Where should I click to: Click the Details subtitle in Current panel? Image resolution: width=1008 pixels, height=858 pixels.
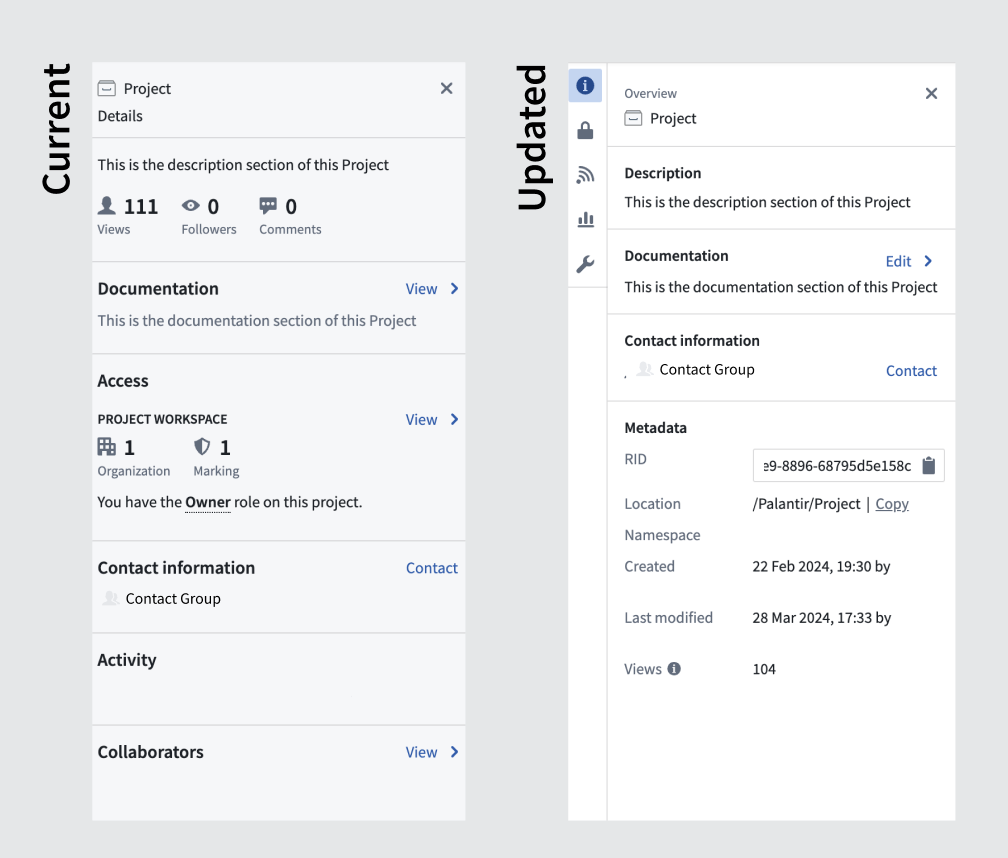120,116
